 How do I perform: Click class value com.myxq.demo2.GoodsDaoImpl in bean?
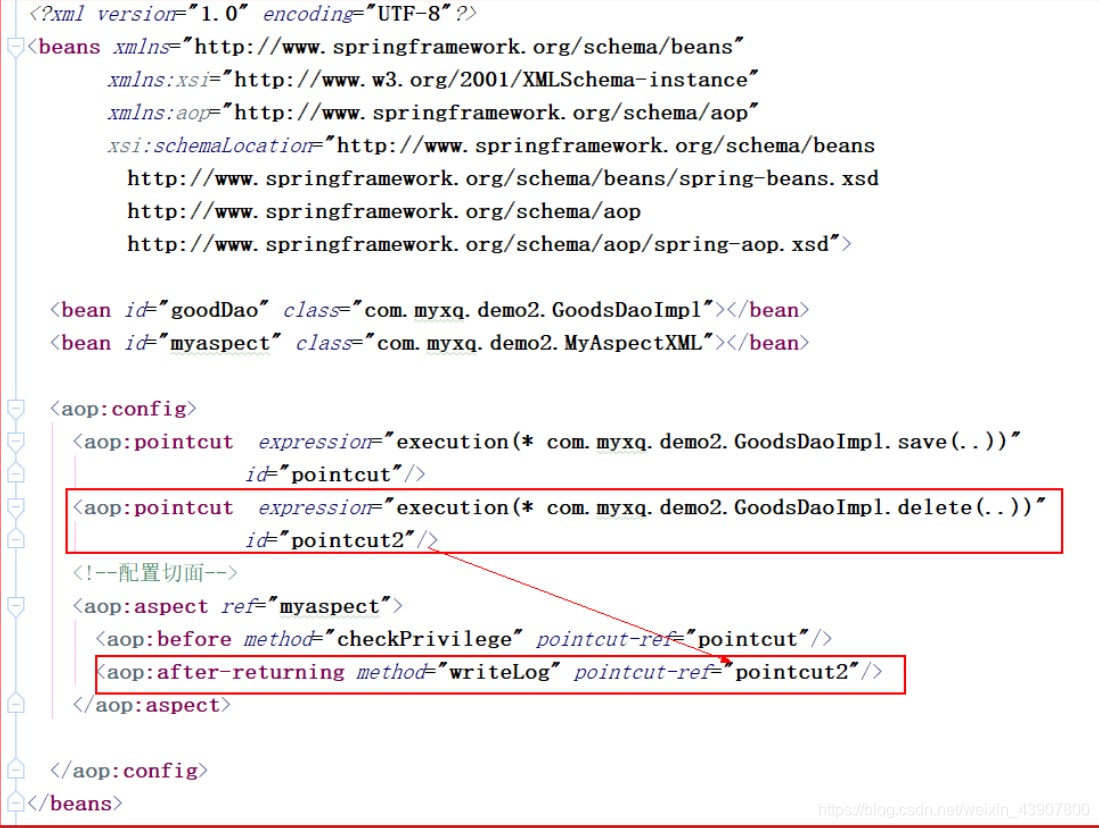click(x=533, y=310)
